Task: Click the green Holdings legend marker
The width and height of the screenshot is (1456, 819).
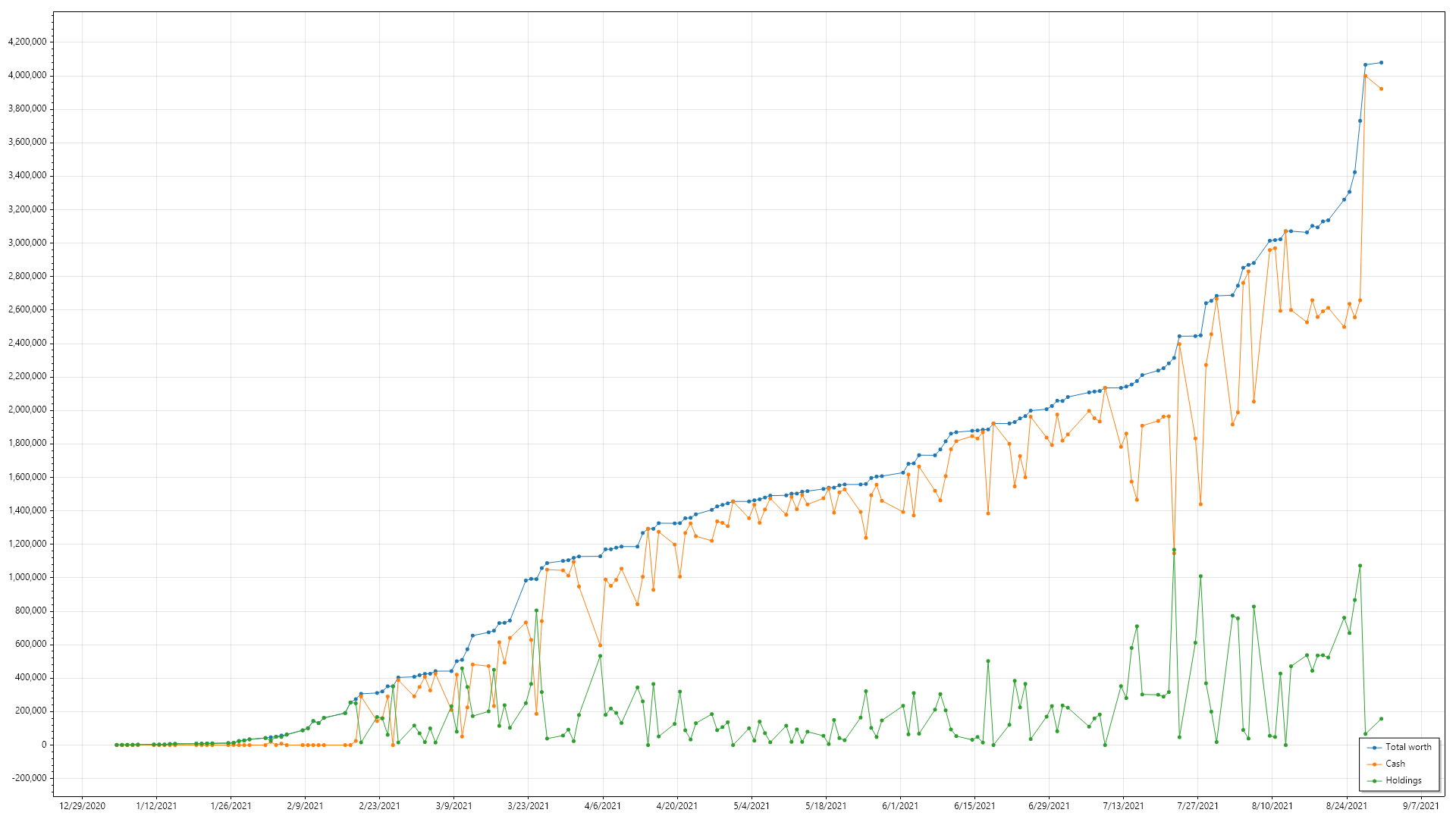Action: click(x=1374, y=781)
